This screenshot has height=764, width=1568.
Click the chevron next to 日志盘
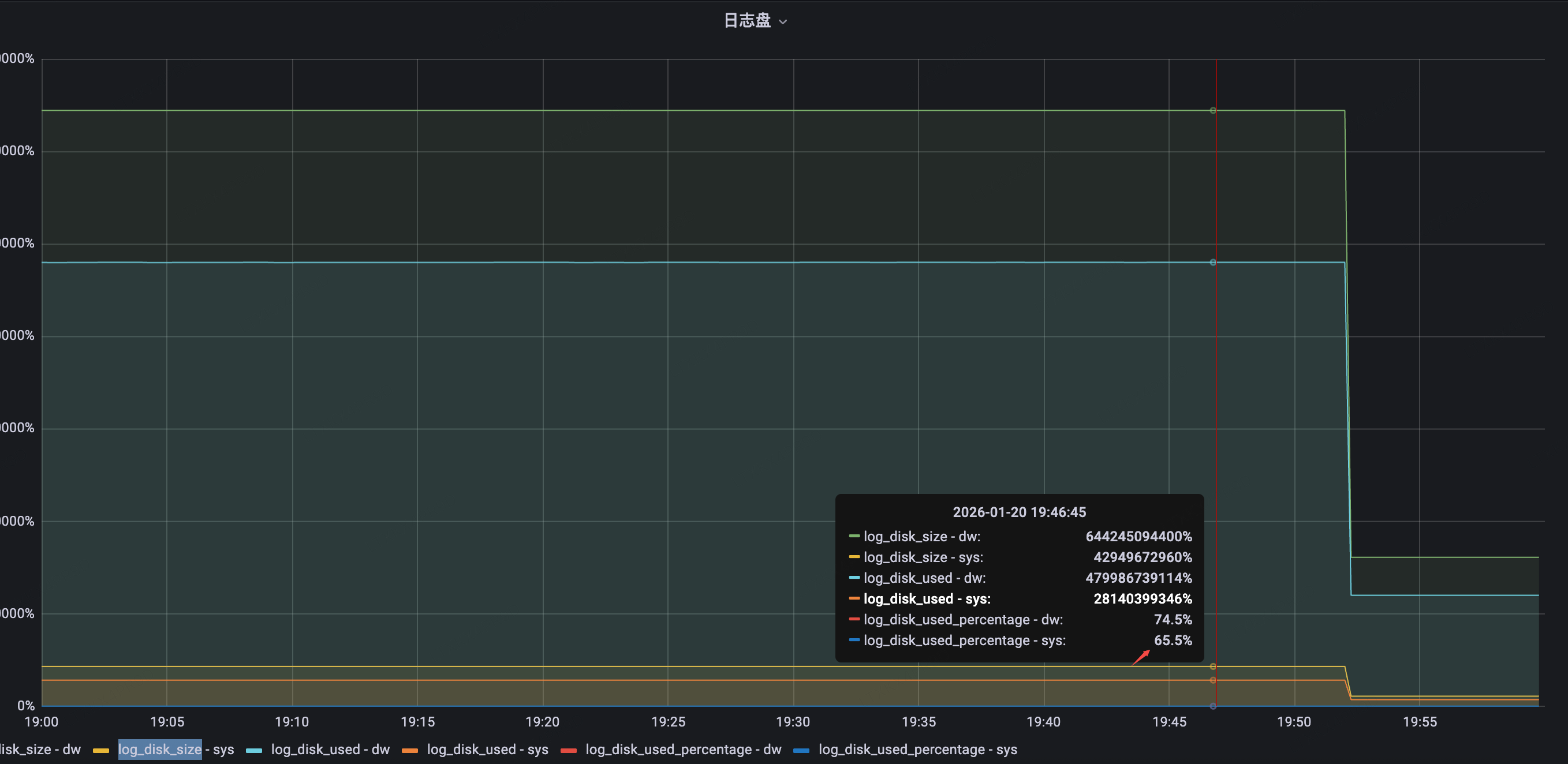point(783,22)
